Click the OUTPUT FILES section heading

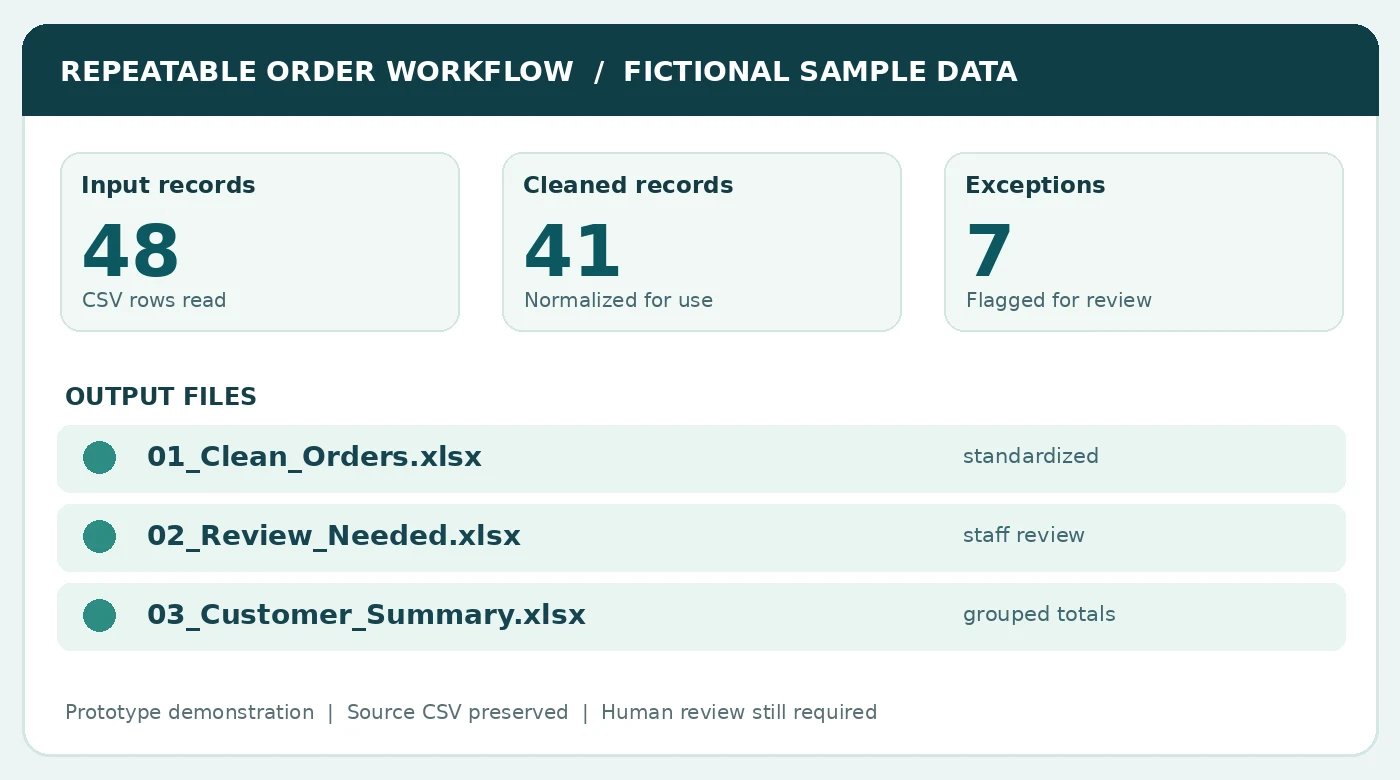(x=161, y=397)
